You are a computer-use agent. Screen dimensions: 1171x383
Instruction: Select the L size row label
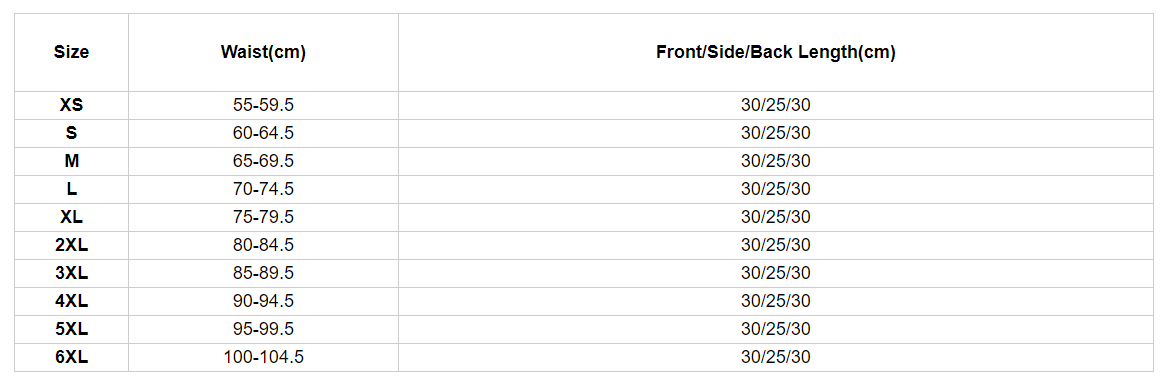click(x=72, y=189)
